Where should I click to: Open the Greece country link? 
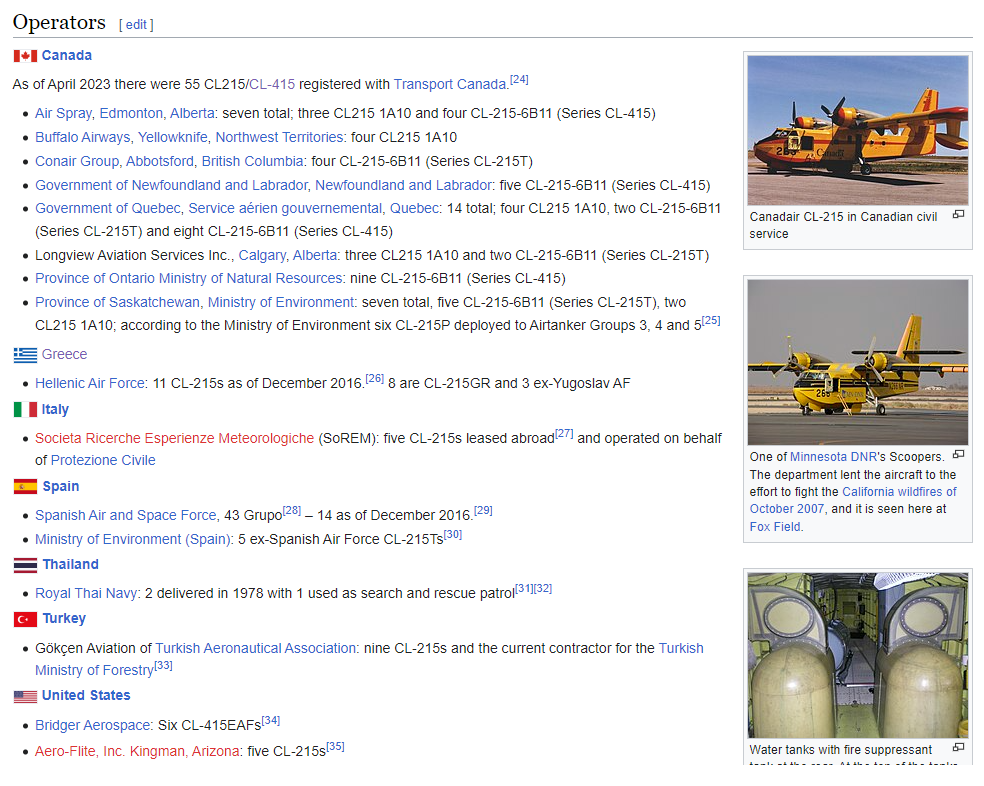click(x=65, y=354)
